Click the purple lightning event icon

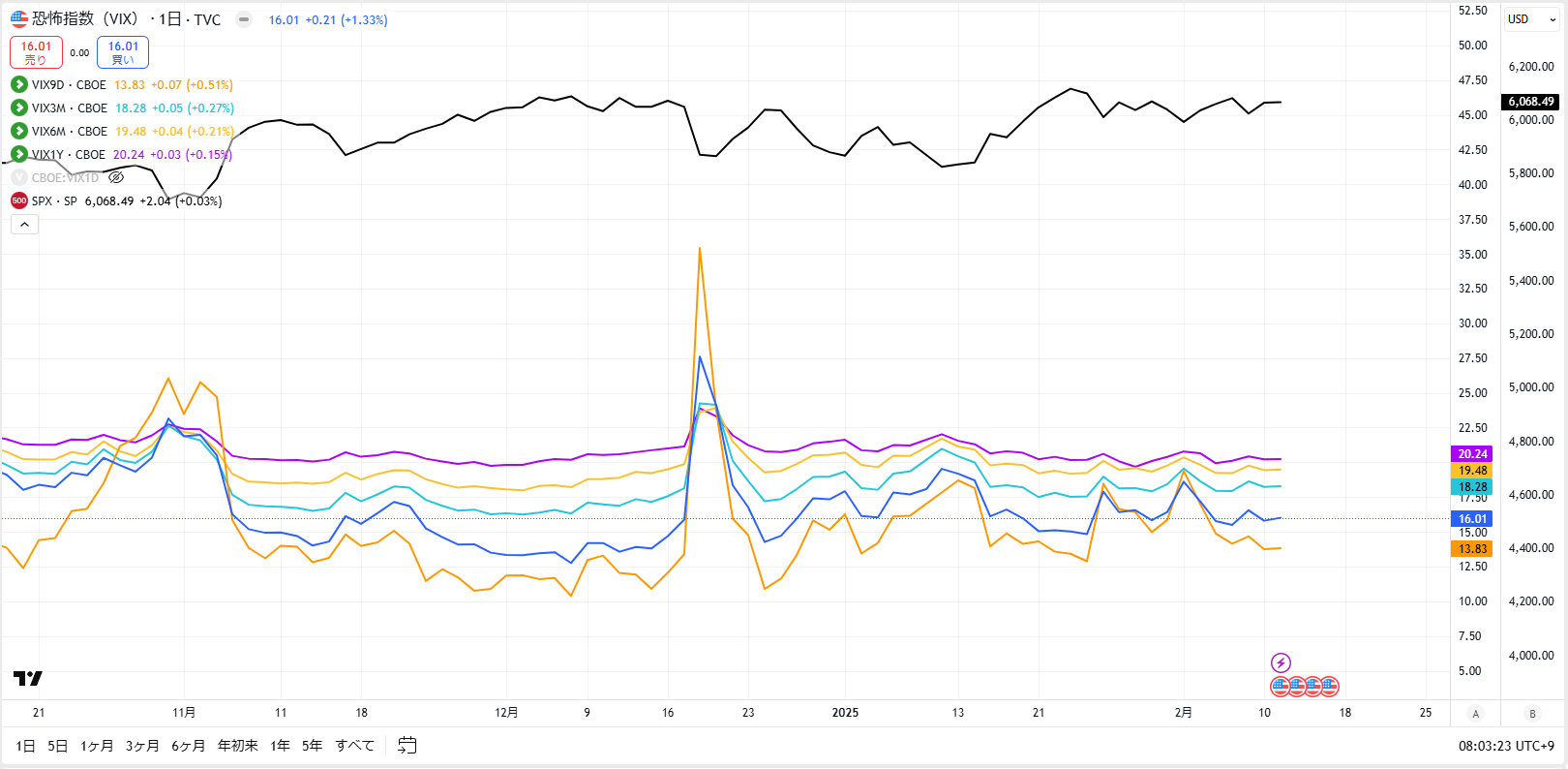[1281, 662]
